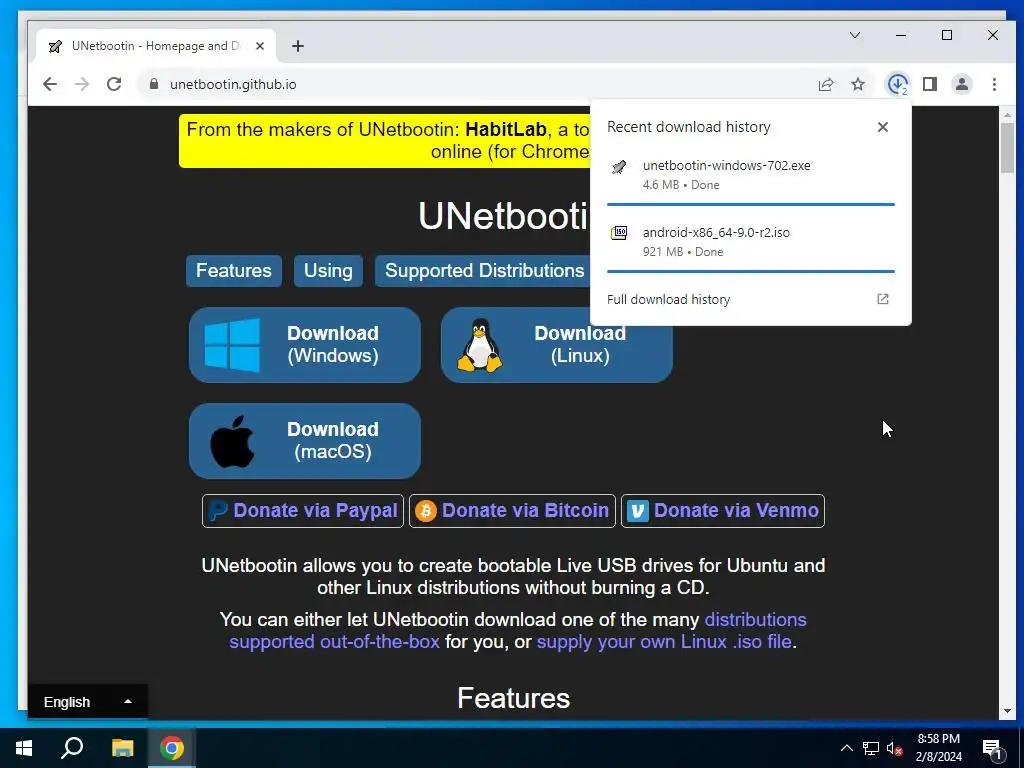Open a new tab with plus button
1024x768 pixels.
pos(298,46)
